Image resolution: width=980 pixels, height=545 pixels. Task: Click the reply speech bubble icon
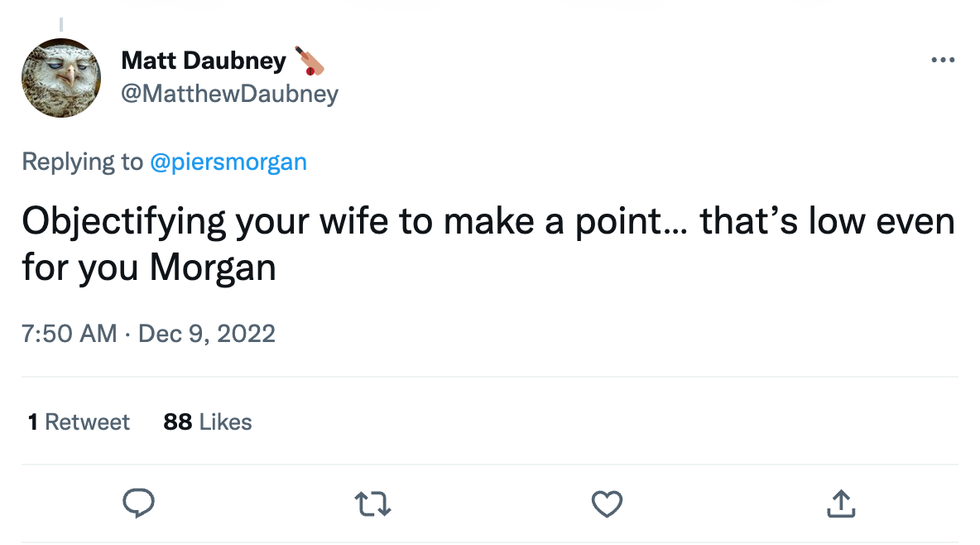(x=138, y=504)
